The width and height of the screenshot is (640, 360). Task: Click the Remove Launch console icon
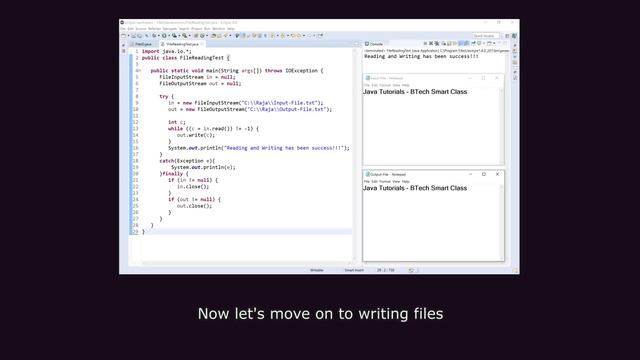click(431, 43)
